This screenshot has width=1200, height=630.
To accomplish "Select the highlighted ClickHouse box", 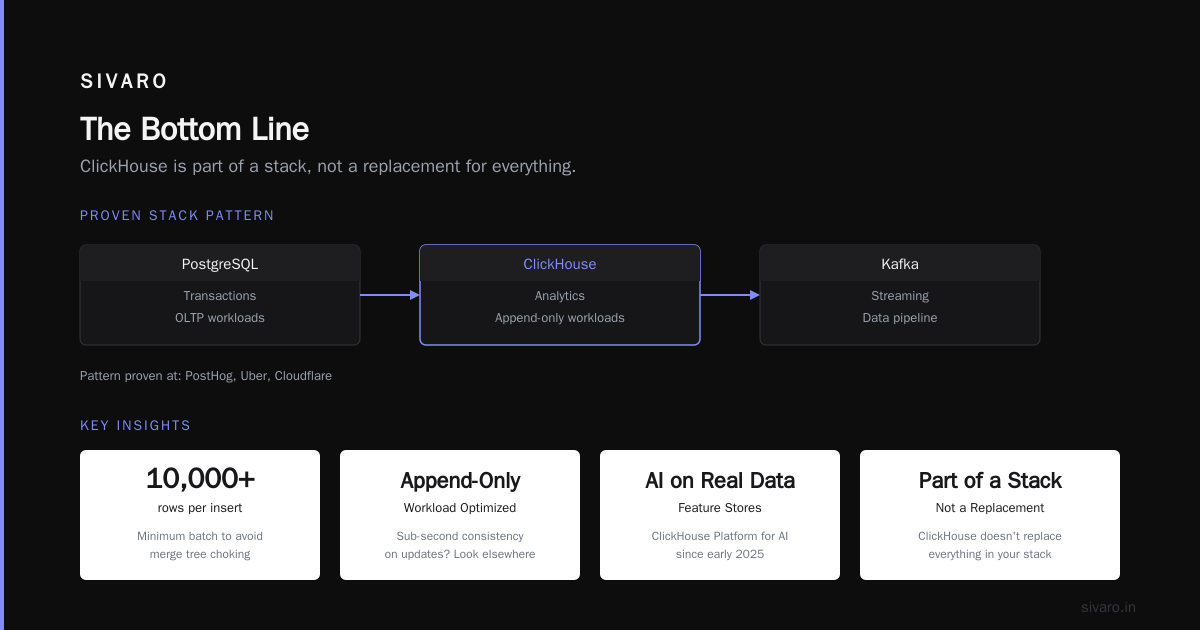I will pyautogui.click(x=560, y=295).
